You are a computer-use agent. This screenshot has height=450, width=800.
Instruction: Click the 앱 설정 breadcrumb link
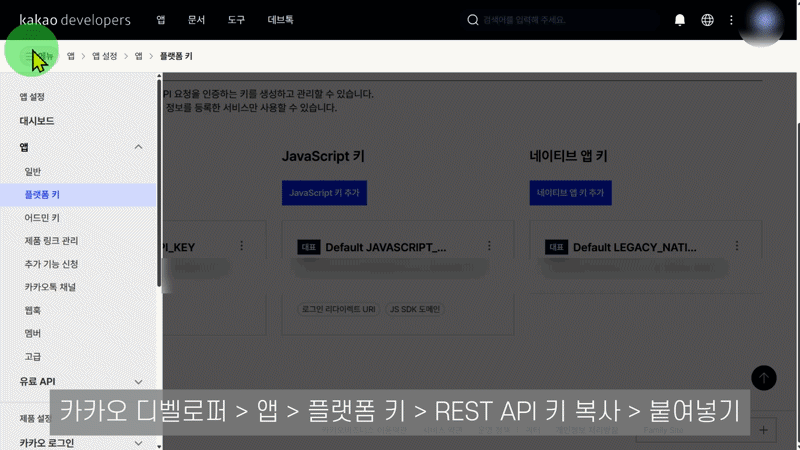point(104,57)
